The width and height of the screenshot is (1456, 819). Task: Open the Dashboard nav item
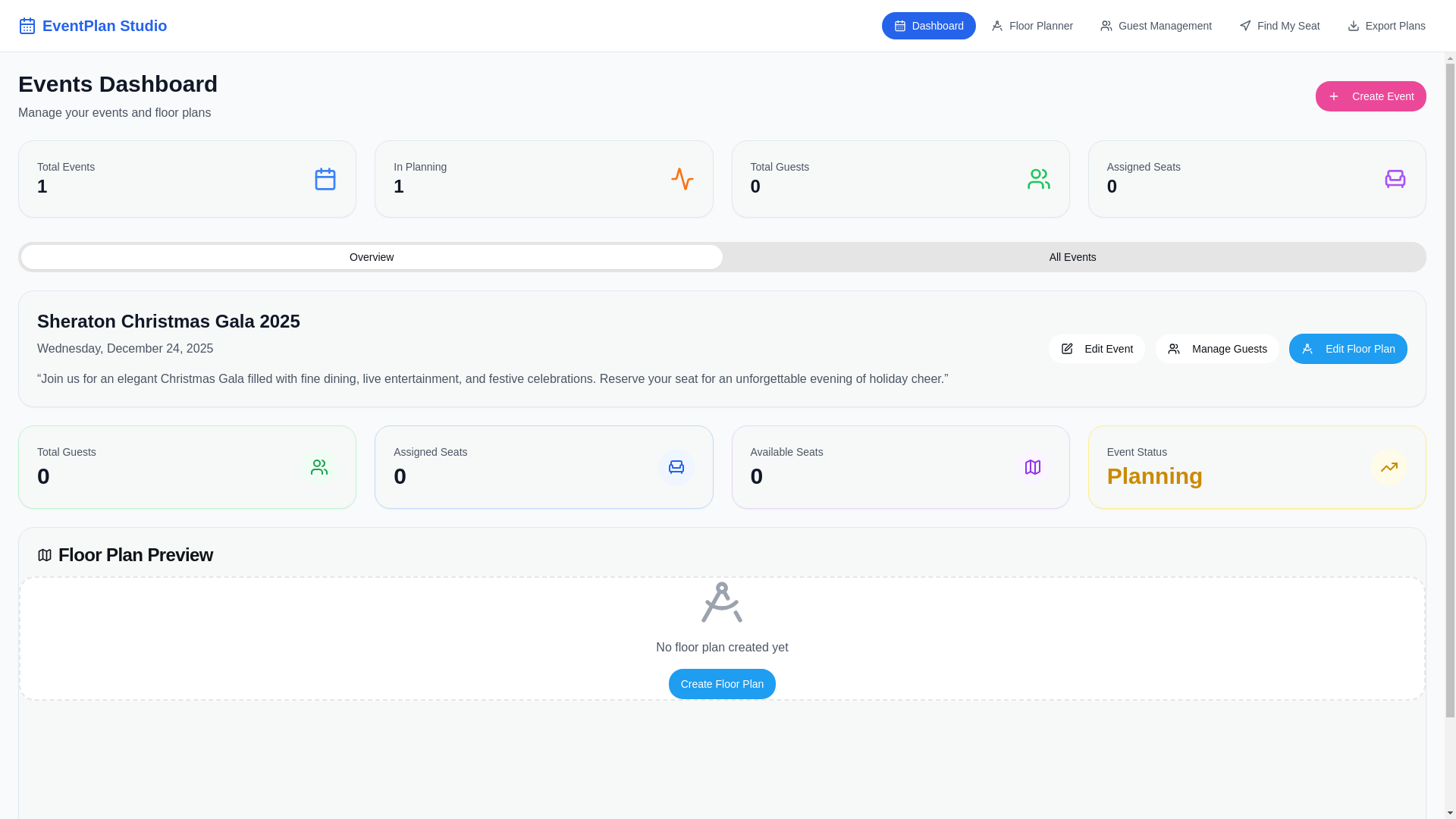coord(929,26)
